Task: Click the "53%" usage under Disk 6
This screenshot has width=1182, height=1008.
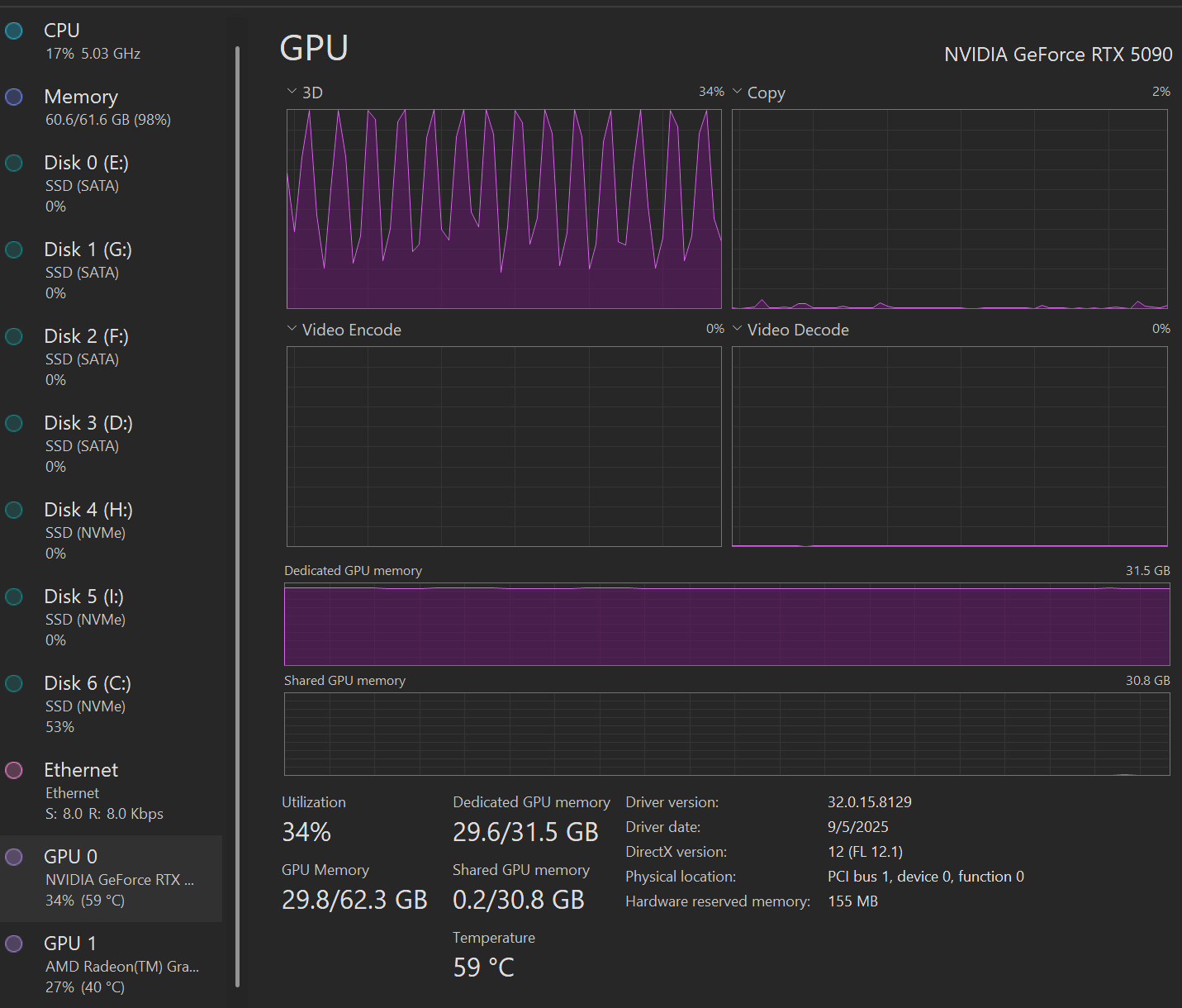Action: [60, 727]
